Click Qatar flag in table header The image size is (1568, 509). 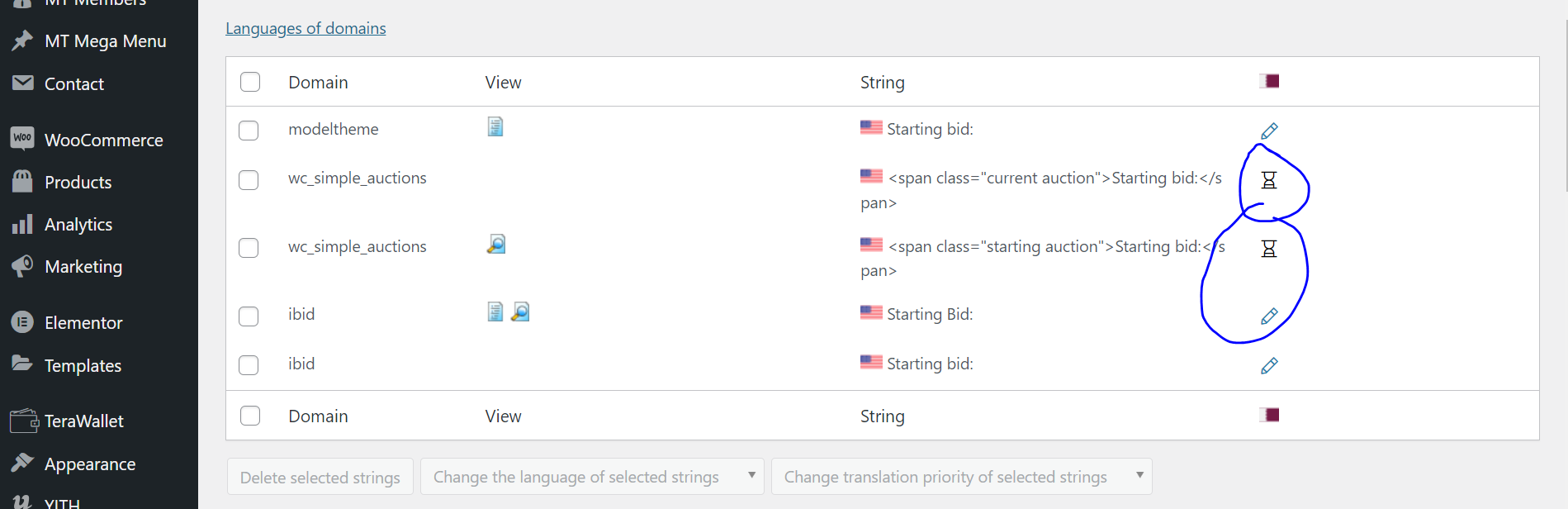click(x=1269, y=81)
